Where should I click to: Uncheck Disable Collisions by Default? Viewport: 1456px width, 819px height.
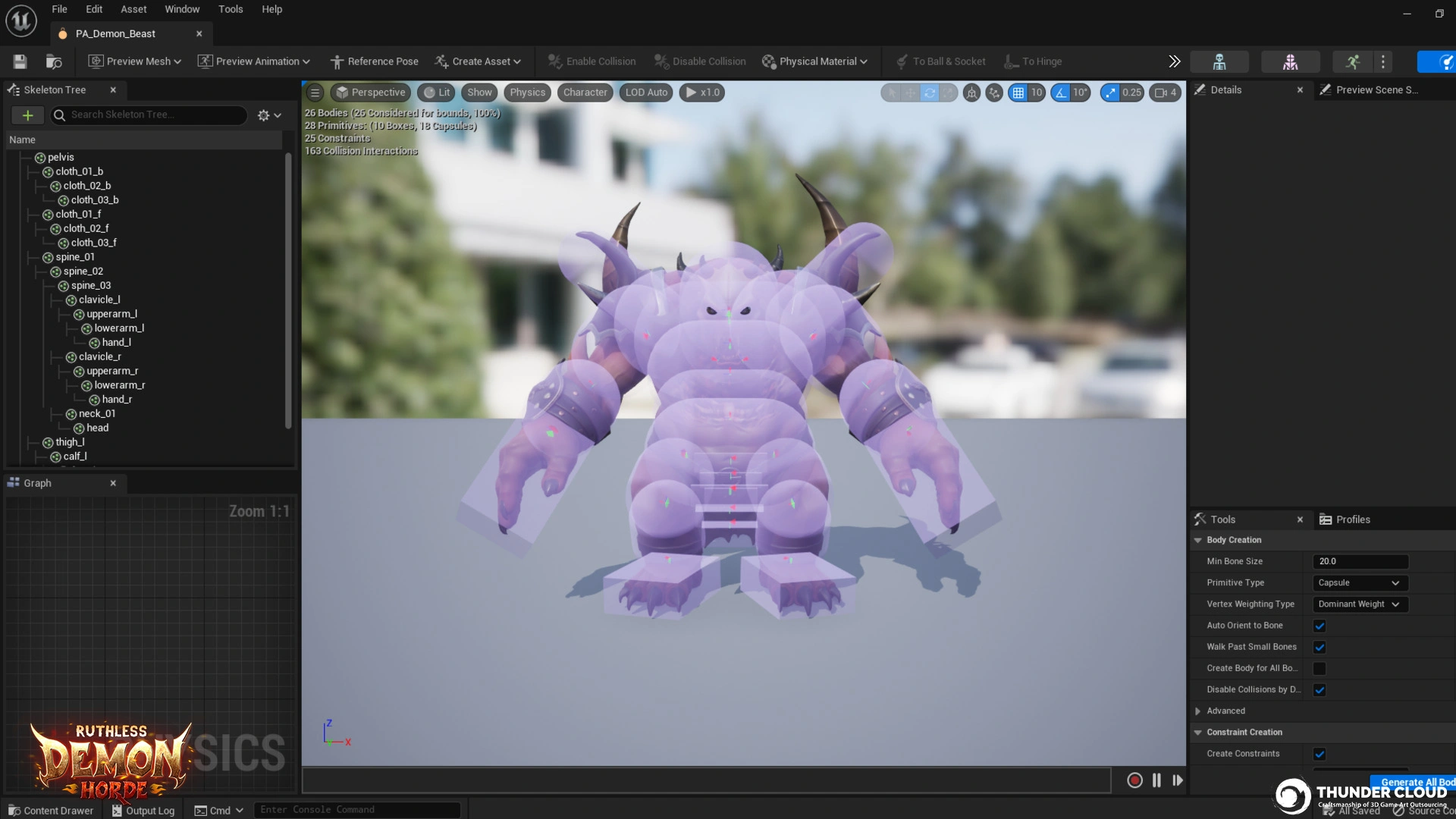coord(1319,690)
